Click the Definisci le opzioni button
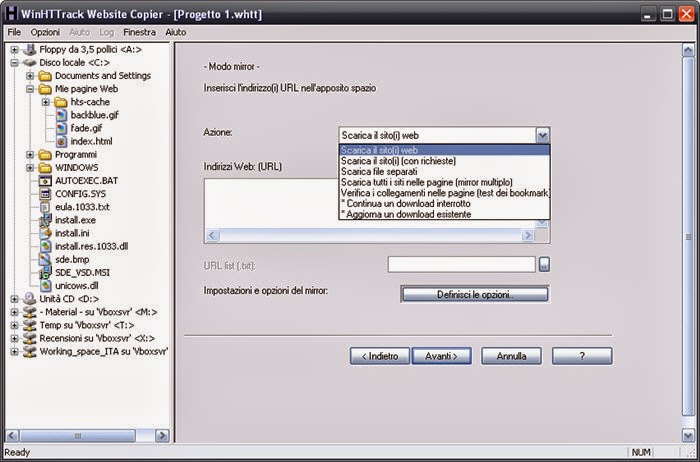 coord(475,295)
